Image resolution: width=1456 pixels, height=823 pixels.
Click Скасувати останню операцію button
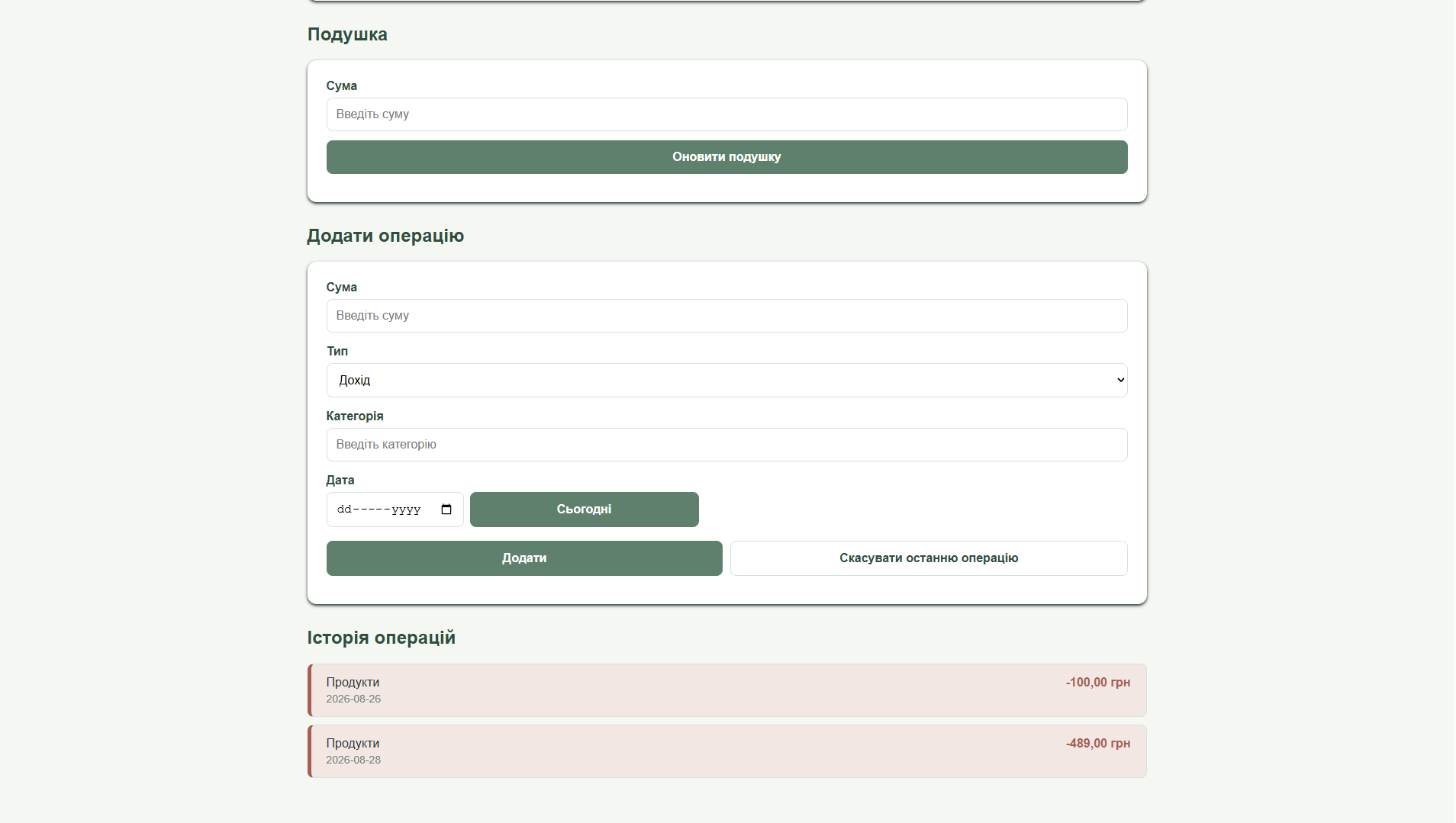[x=929, y=558]
